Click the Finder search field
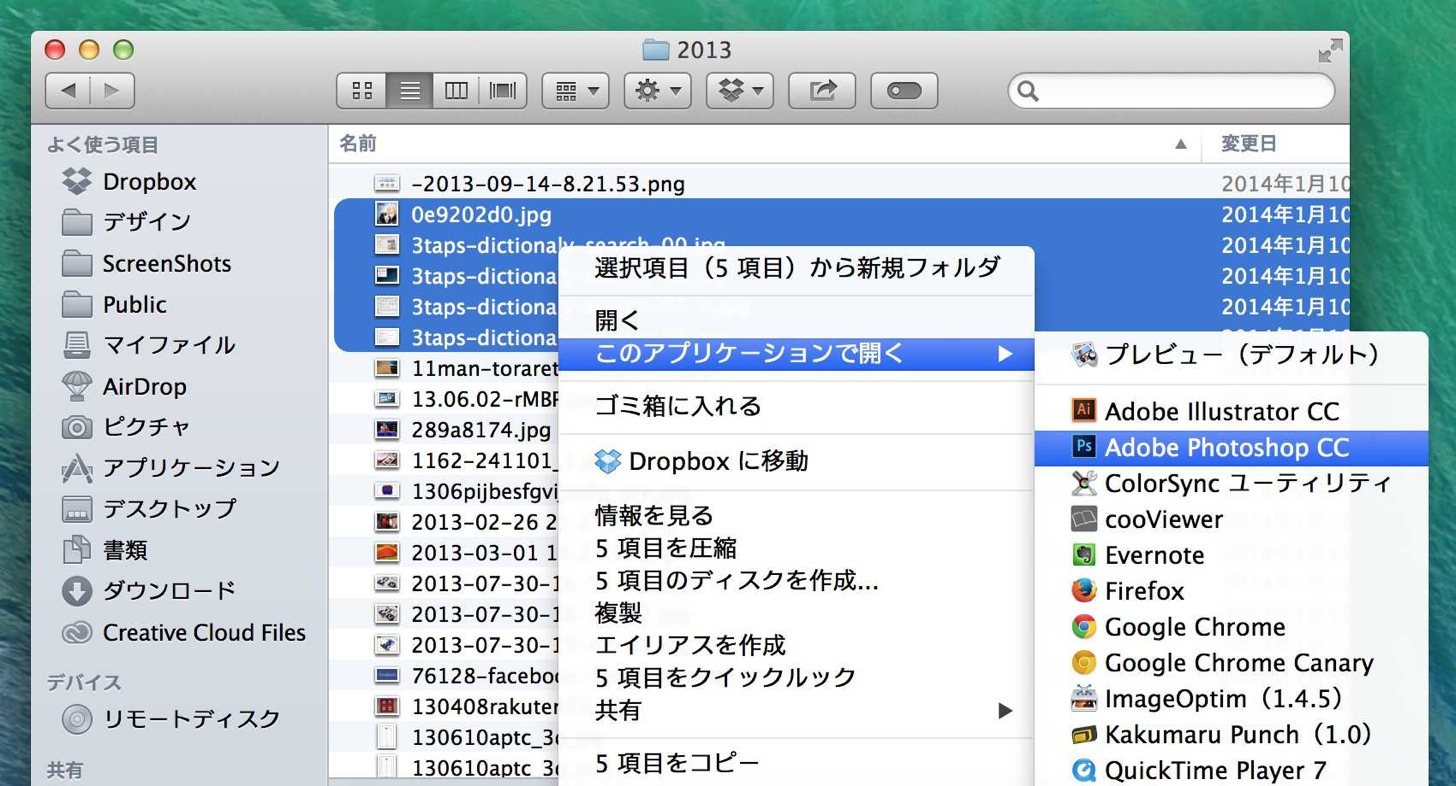The width and height of the screenshot is (1456, 786). (x=1171, y=91)
